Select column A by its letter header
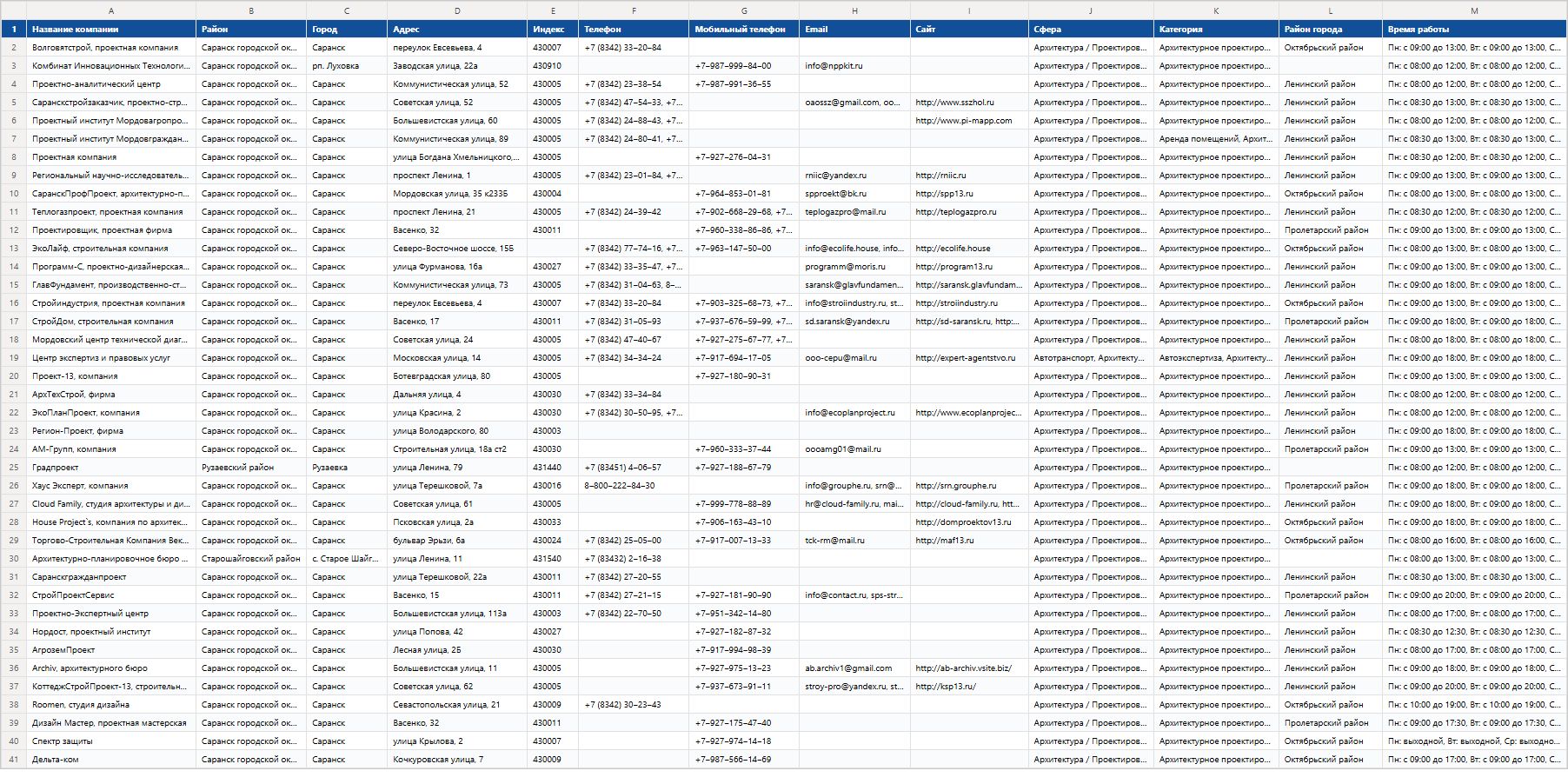 [x=111, y=10]
